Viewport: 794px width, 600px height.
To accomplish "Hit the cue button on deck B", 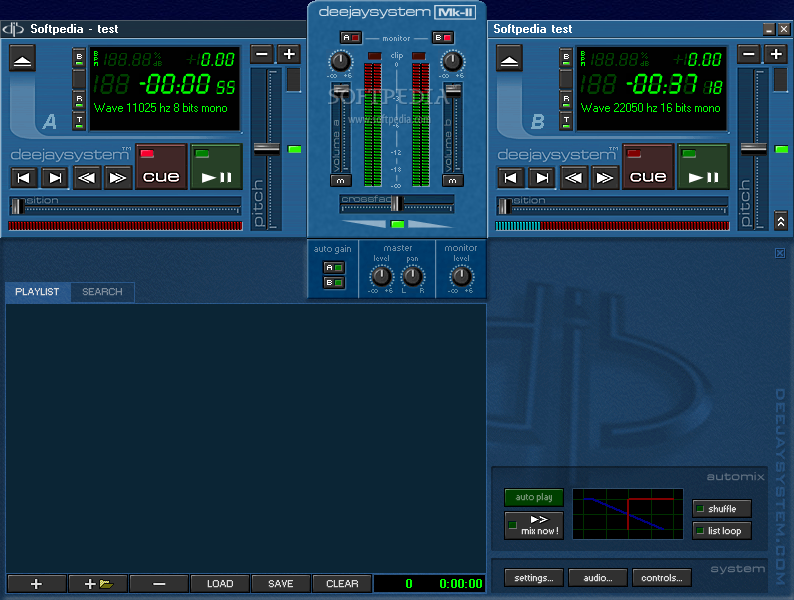I will pos(648,167).
